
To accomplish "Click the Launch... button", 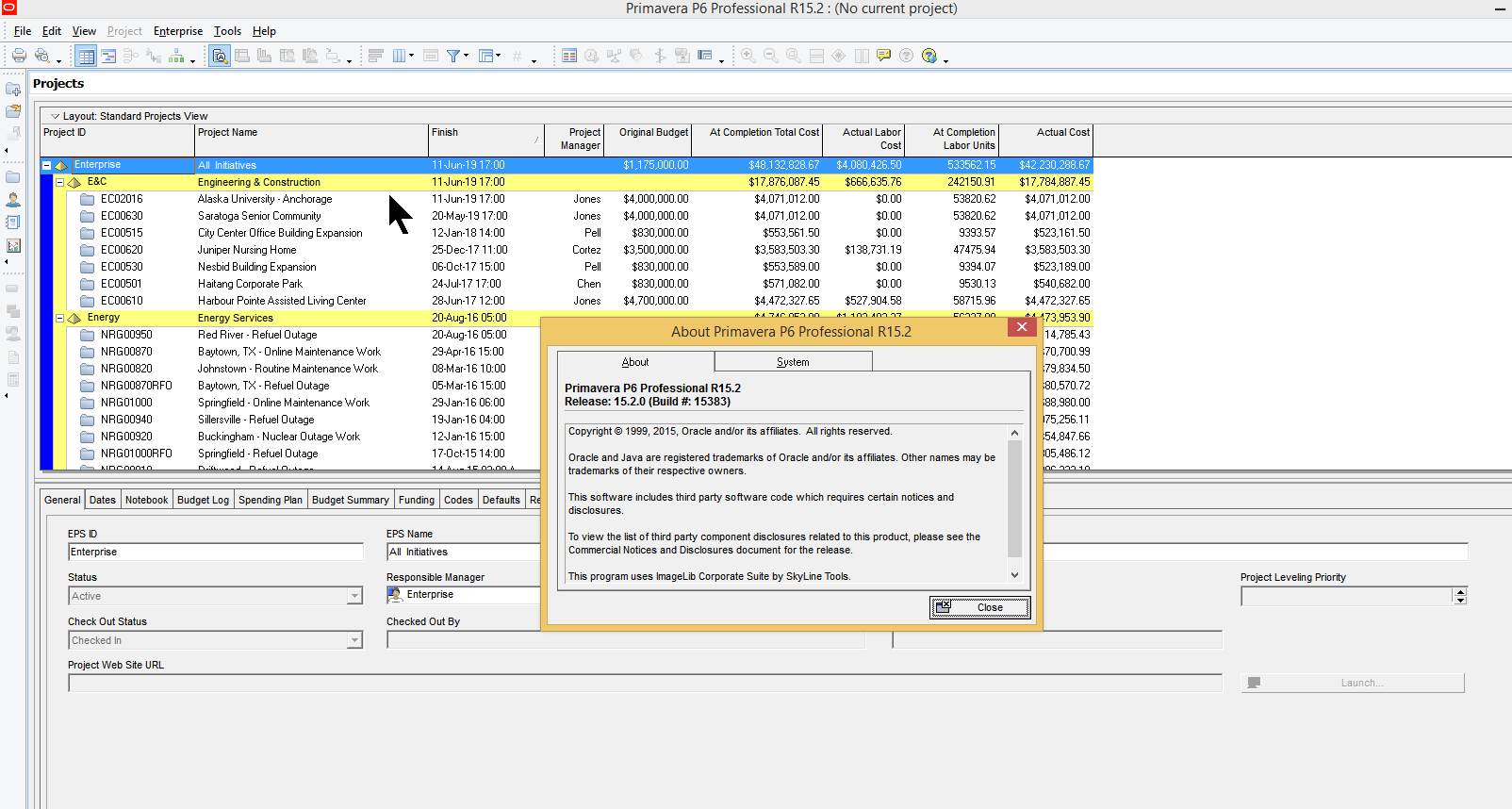I will [1353, 683].
